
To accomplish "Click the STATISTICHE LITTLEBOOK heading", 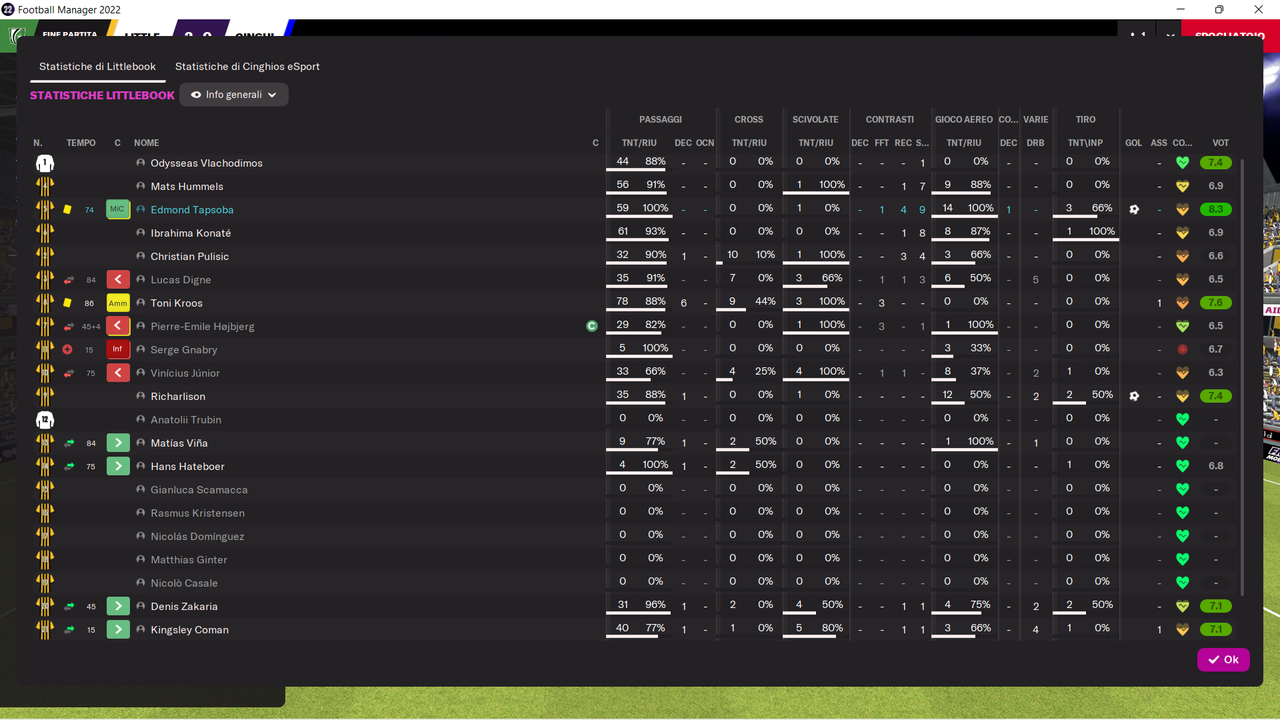I will [102, 96].
